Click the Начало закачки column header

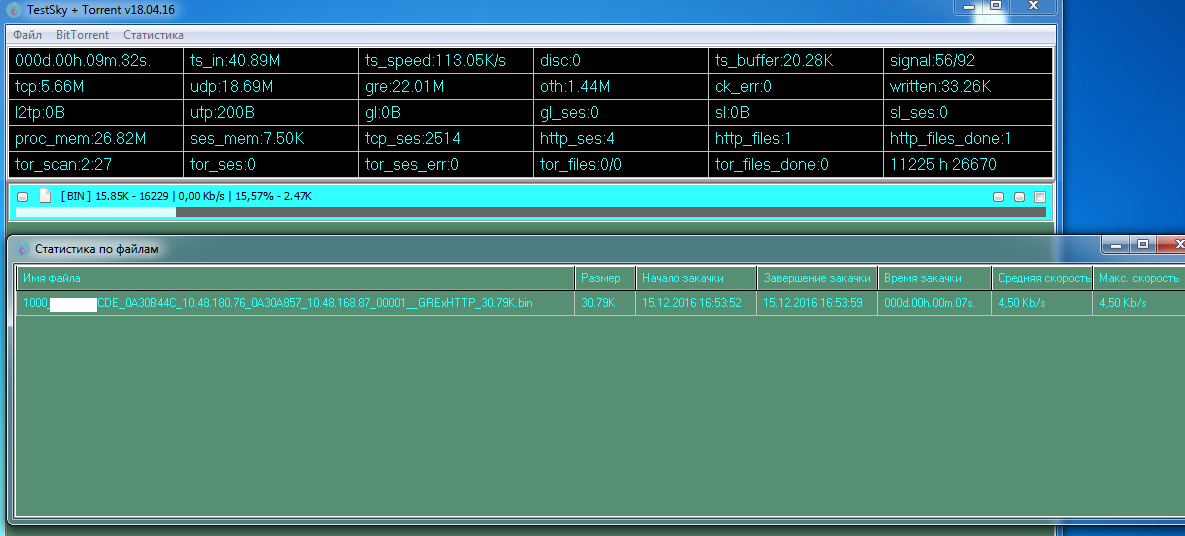click(x=695, y=278)
